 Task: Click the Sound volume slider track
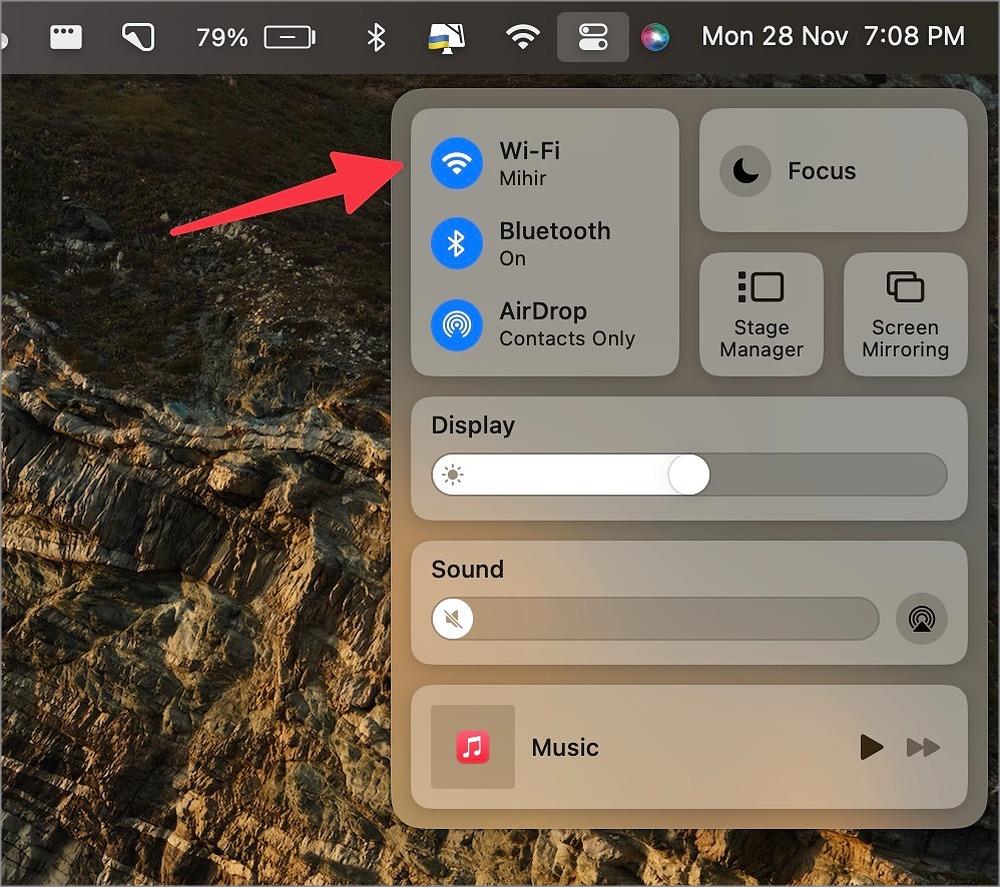[x=655, y=619]
